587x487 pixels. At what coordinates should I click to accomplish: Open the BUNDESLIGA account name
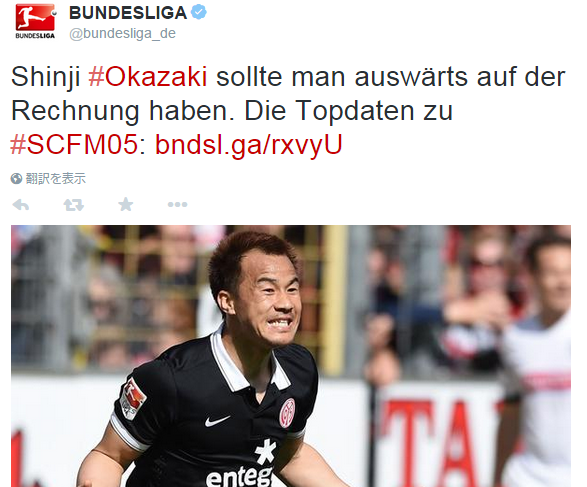coord(128,13)
